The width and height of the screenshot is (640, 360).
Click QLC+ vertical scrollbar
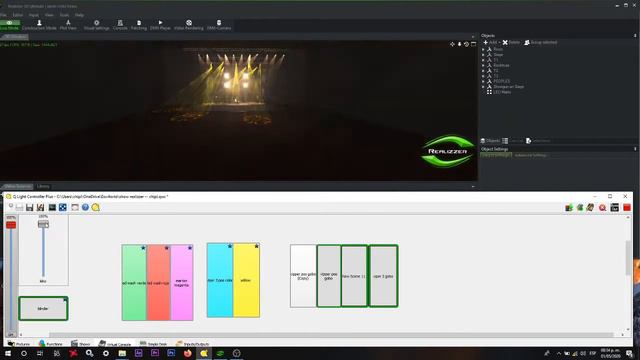click(x=628, y=258)
